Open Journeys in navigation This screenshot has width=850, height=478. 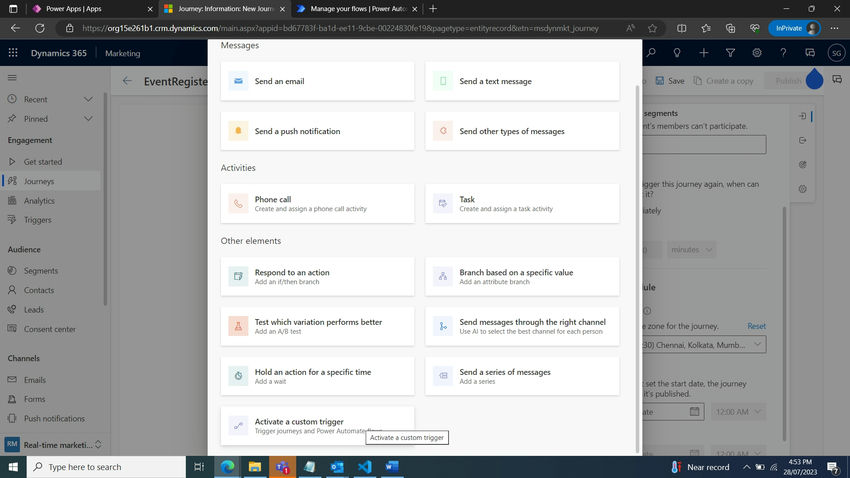50,181
